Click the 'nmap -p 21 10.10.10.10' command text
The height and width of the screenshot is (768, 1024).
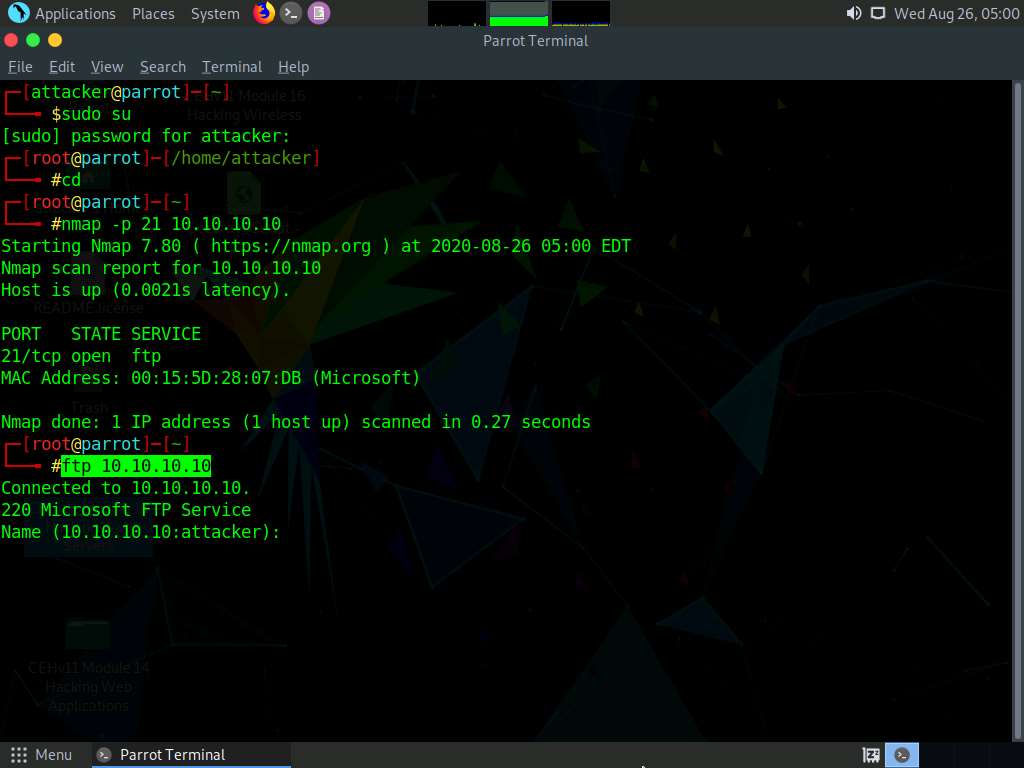tap(171, 224)
